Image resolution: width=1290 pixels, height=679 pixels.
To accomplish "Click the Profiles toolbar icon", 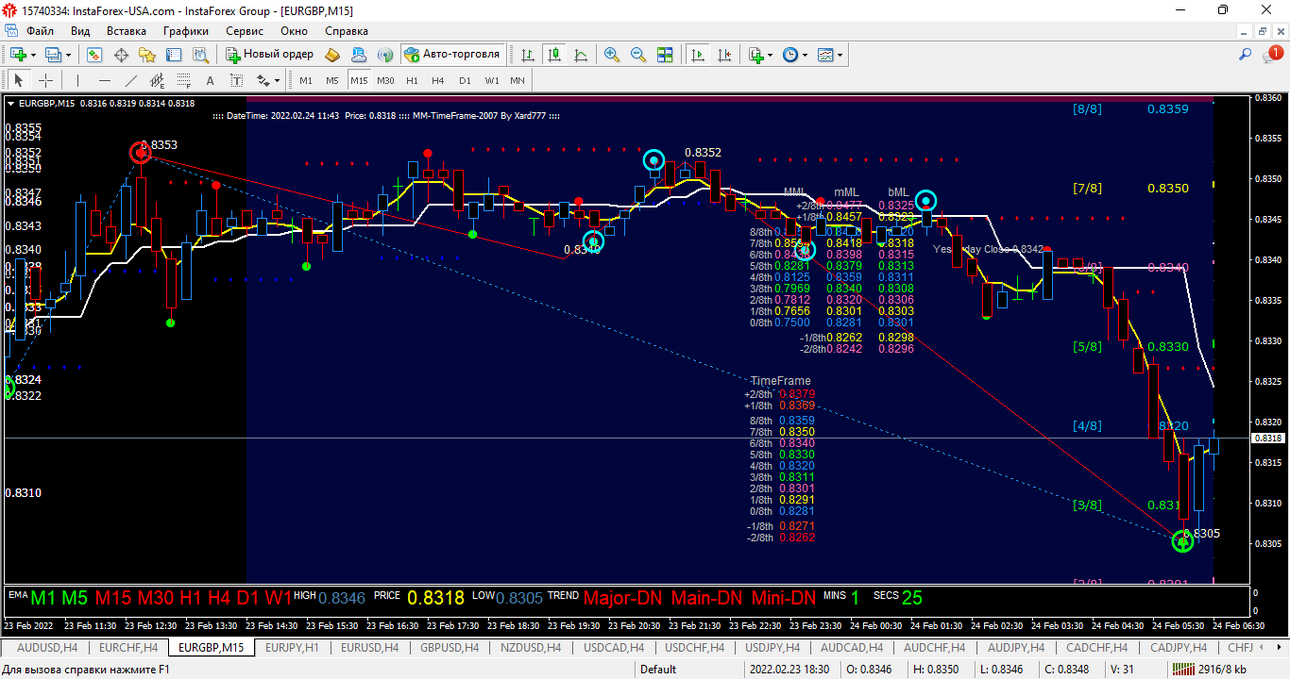I will pyautogui.click(x=54, y=54).
